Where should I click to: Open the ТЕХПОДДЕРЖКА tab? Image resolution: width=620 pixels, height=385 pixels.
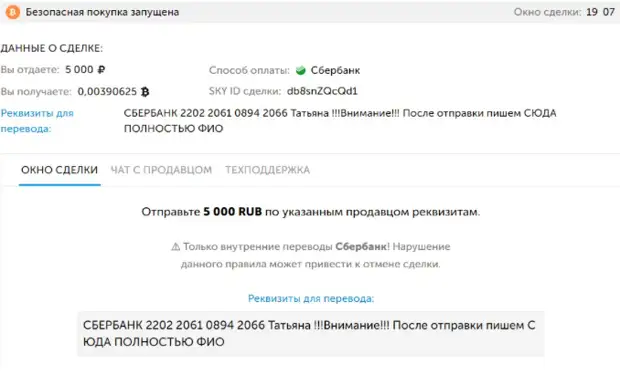[268, 170]
